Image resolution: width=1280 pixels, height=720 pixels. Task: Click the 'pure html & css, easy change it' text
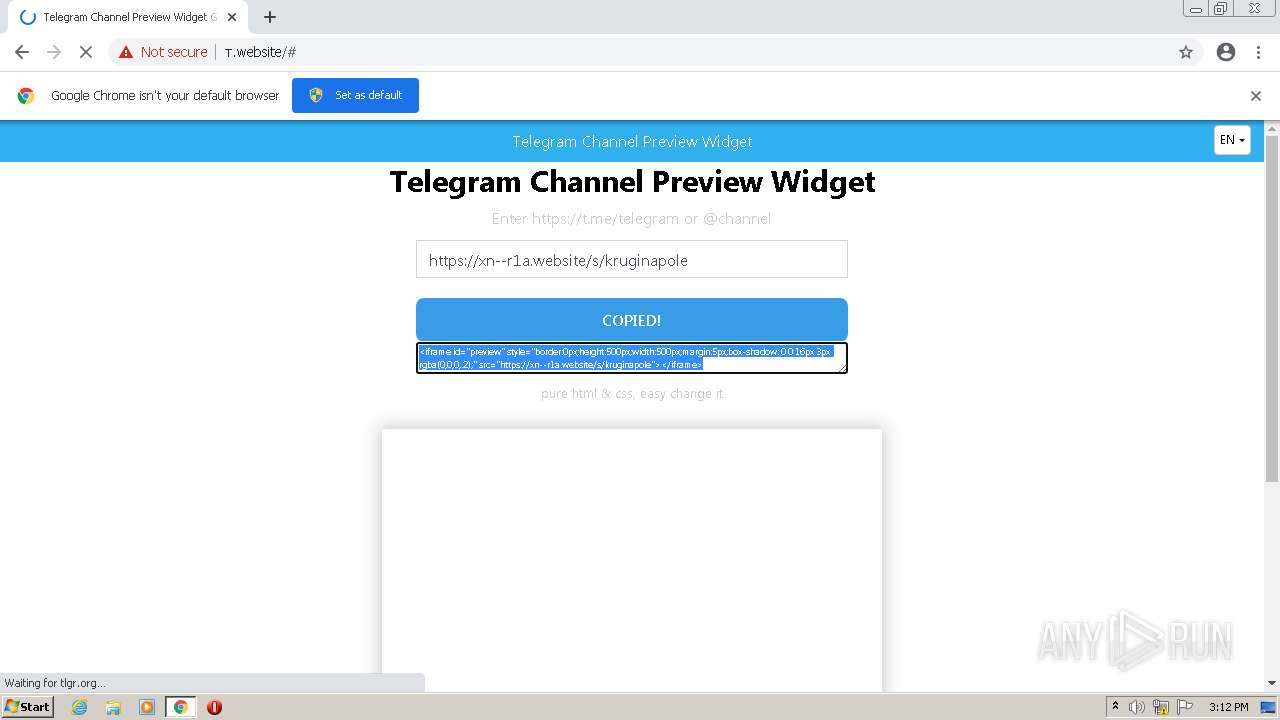click(x=632, y=394)
